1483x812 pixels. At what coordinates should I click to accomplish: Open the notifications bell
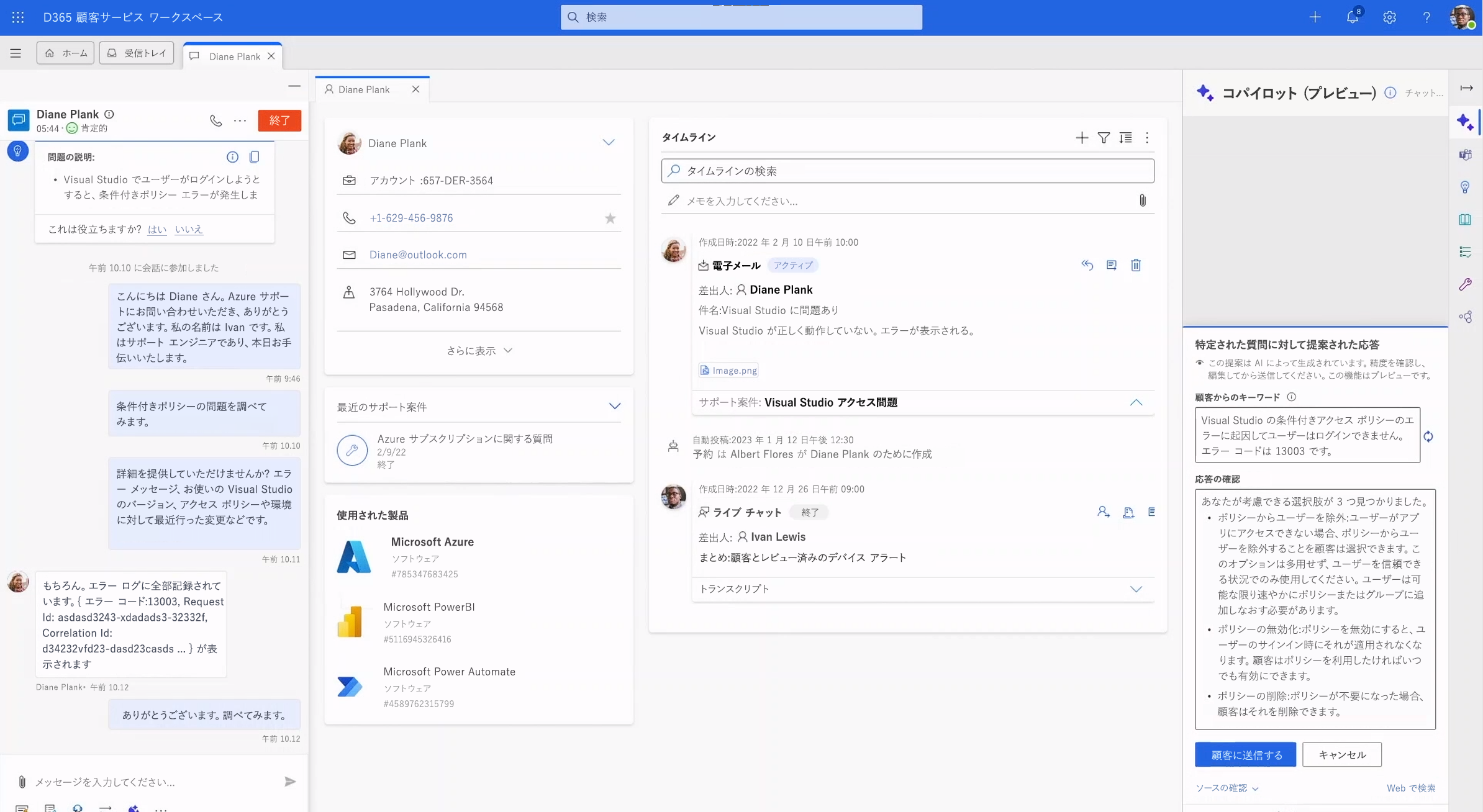click(1353, 17)
